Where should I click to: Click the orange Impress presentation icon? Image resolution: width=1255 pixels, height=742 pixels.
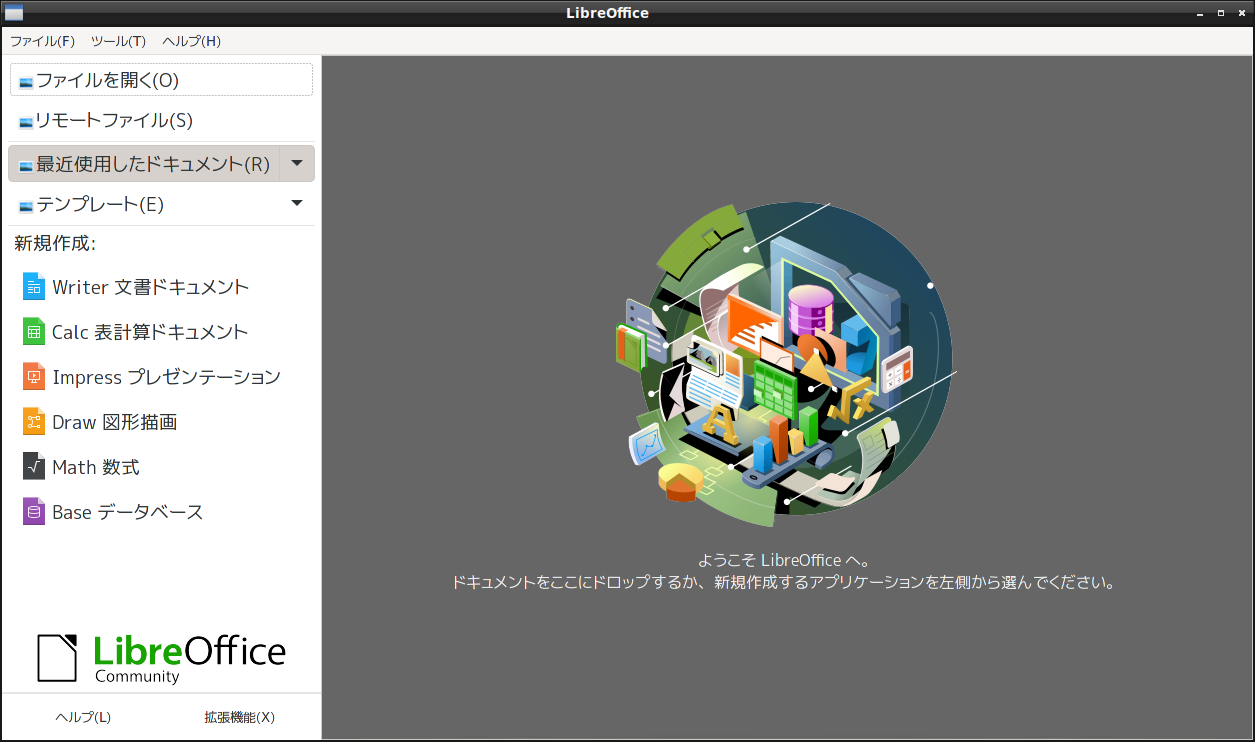[34, 377]
